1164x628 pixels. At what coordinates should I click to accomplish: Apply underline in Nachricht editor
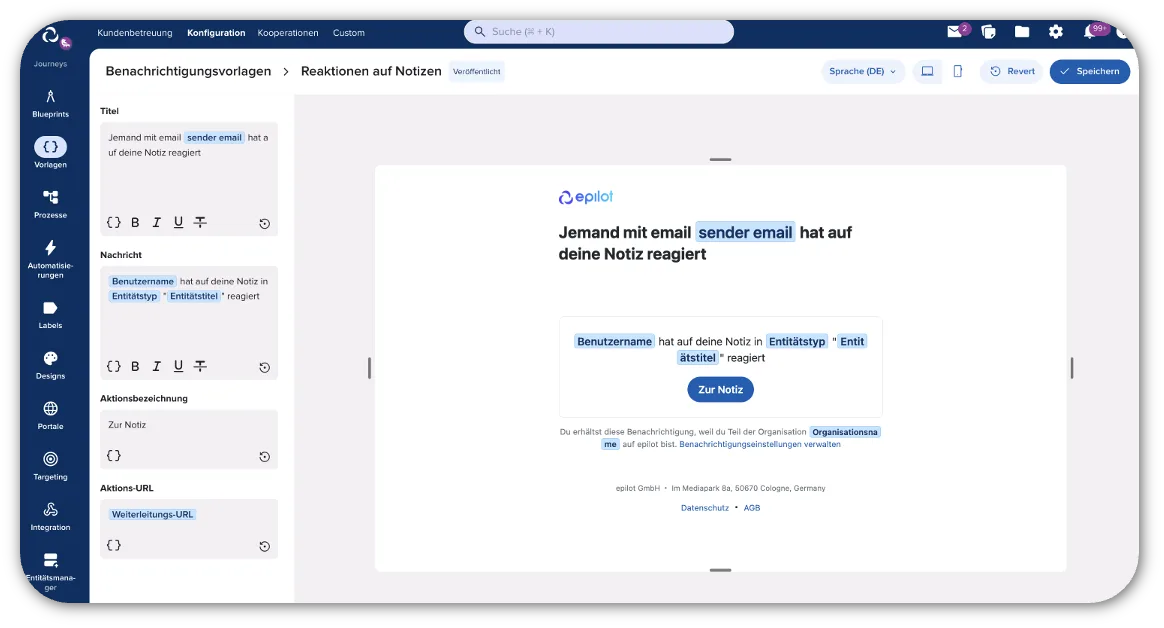click(x=178, y=366)
